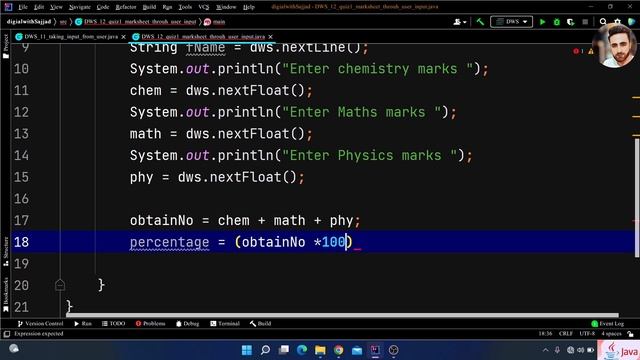Viewport: 640px width, 360px height.
Task: Click the vertical editor scrollbar thumb
Action: (637, 198)
